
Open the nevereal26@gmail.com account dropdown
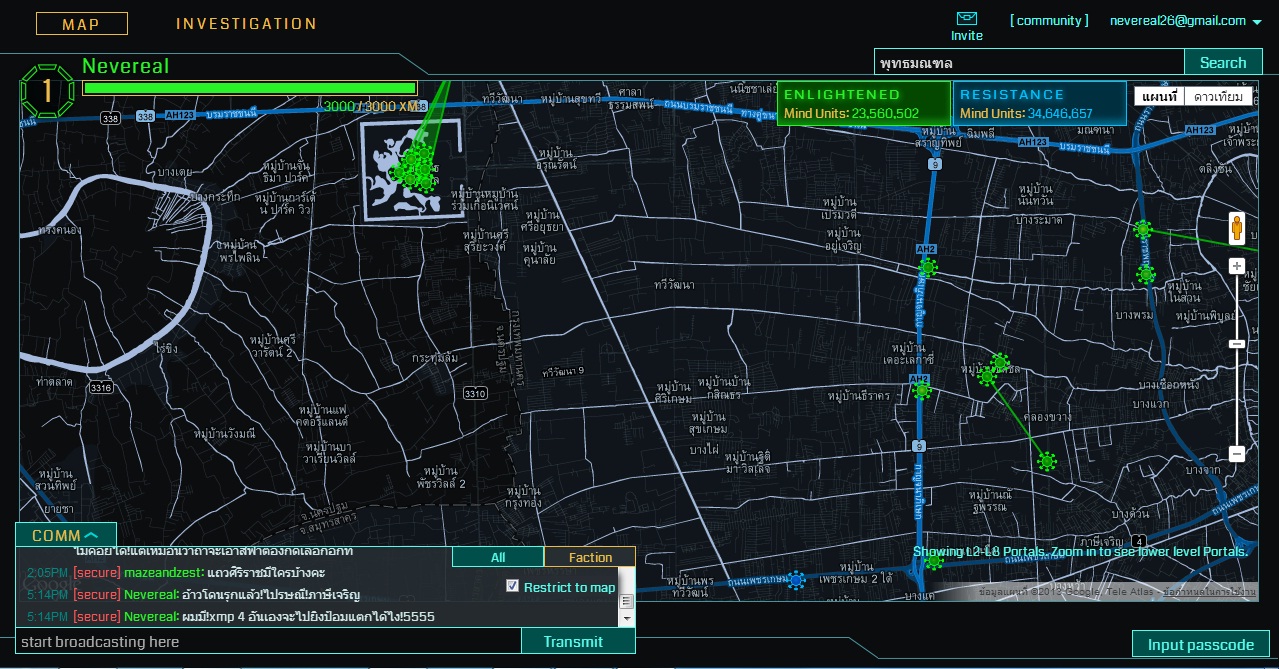click(1186, 21)
